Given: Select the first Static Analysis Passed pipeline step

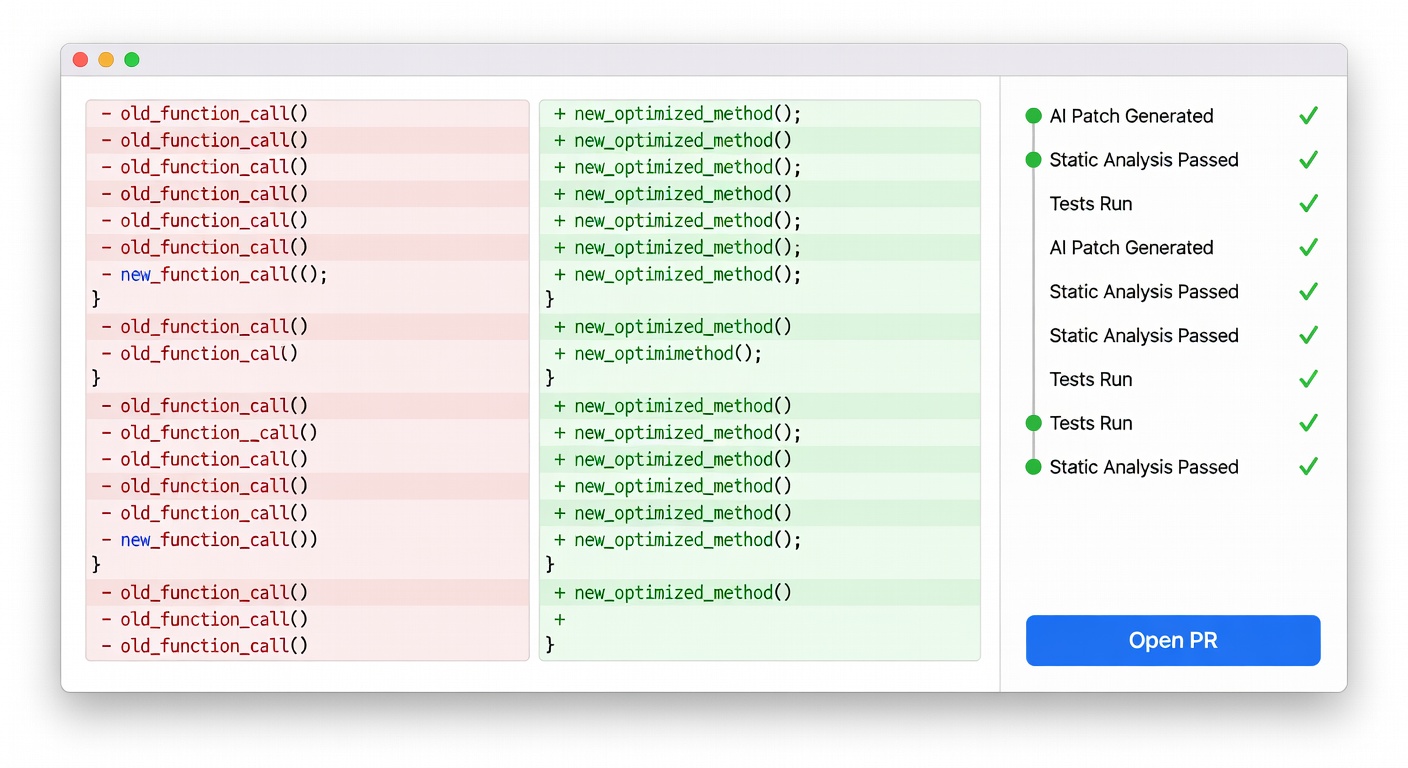Looking at the screenshot, I should [x=1144, y=159].
